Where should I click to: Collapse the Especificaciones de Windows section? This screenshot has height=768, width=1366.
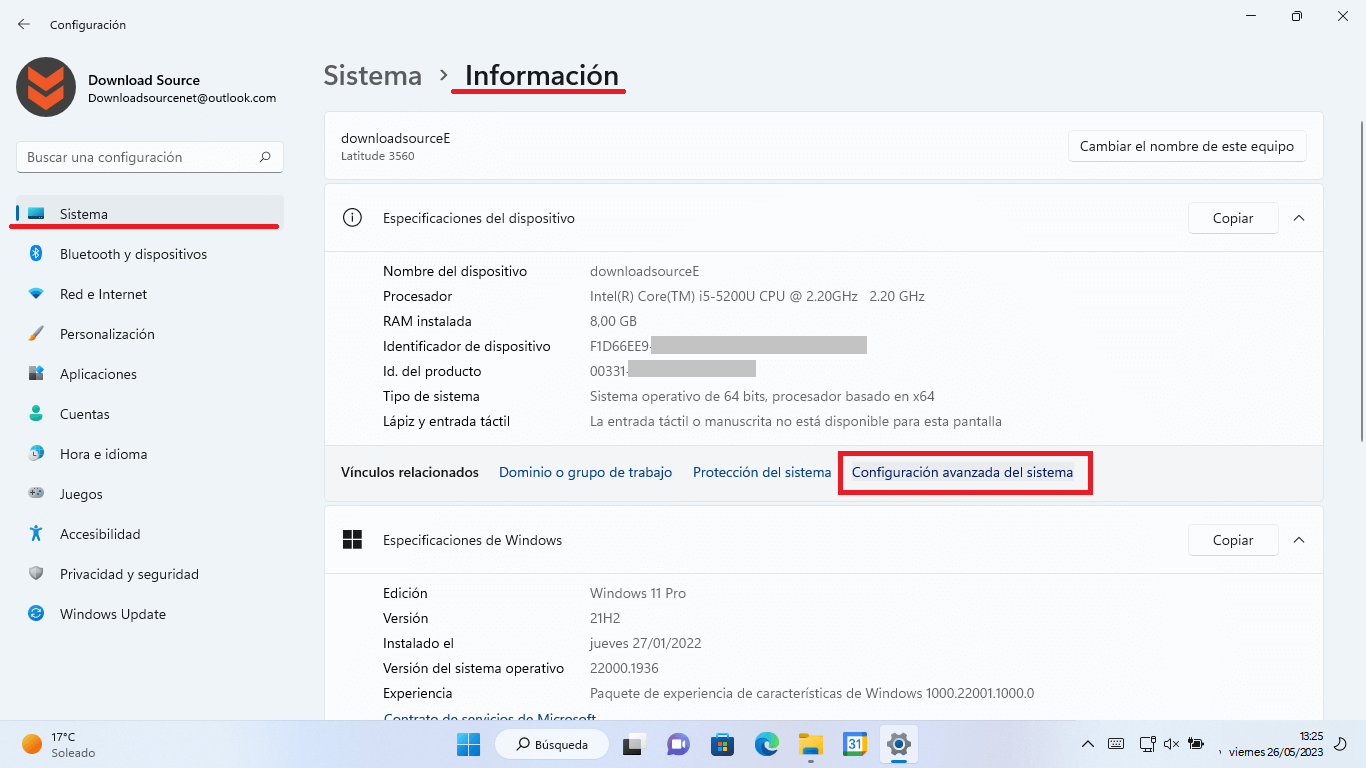tap(1299, 540)
